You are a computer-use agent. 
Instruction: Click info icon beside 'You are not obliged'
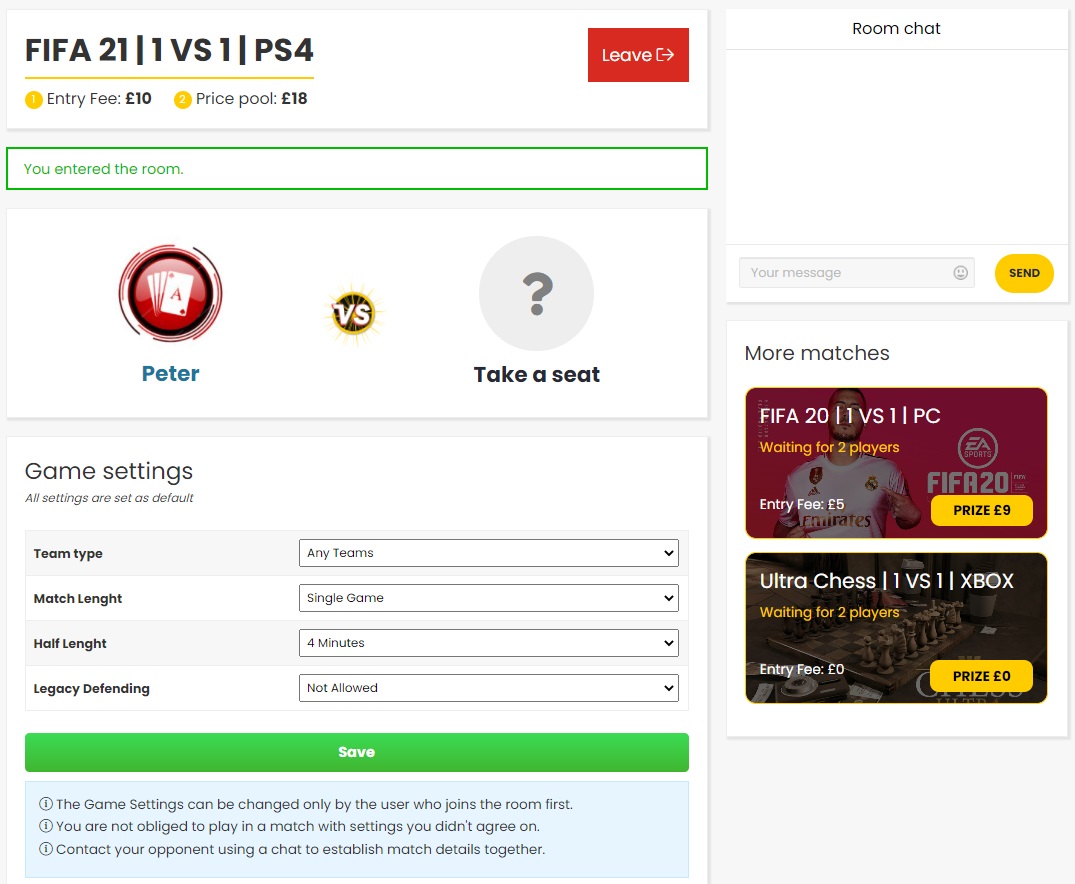(x=46, y=826)
